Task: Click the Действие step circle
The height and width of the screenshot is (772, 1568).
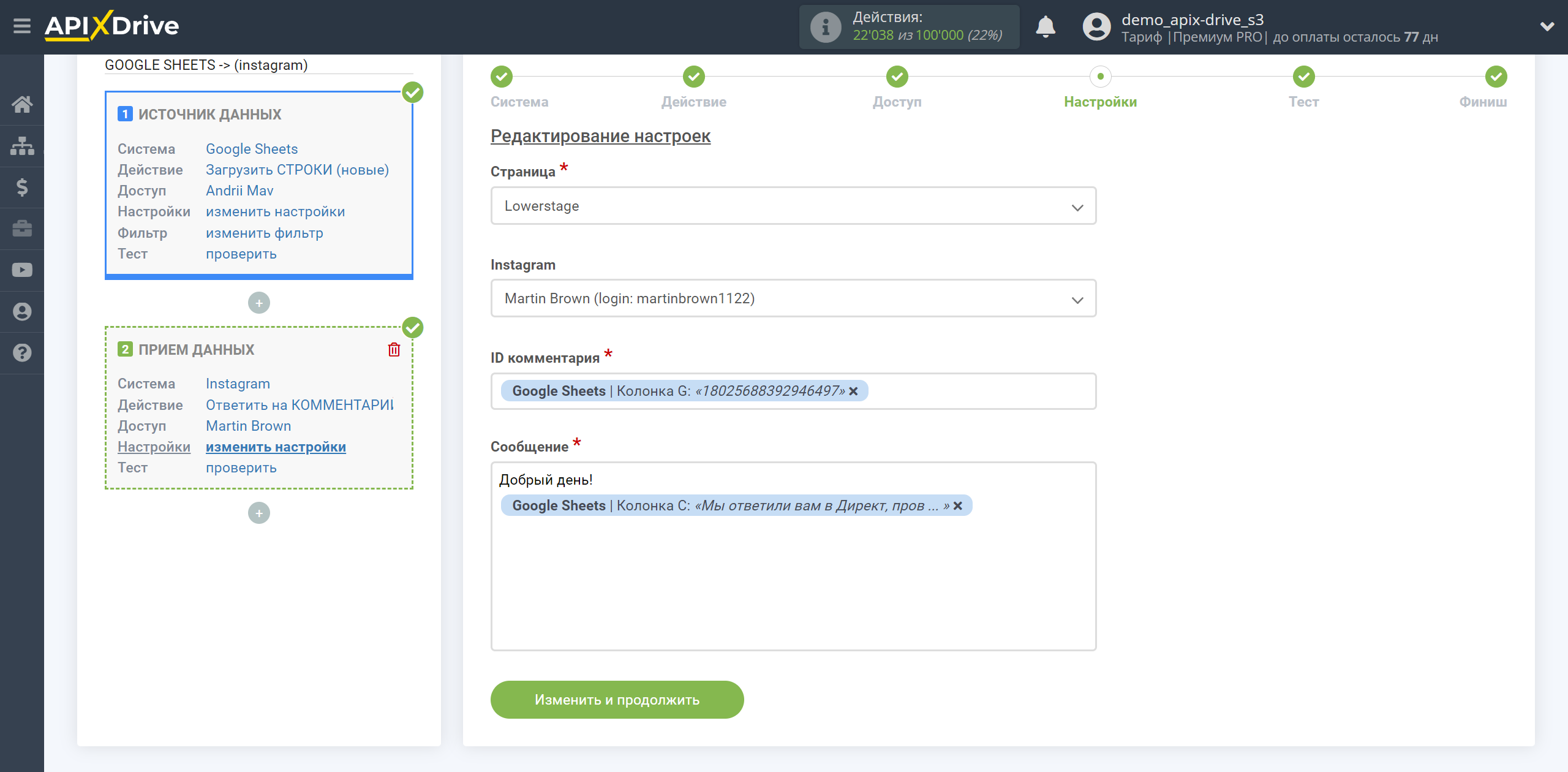Action: (x=694, y=77)
